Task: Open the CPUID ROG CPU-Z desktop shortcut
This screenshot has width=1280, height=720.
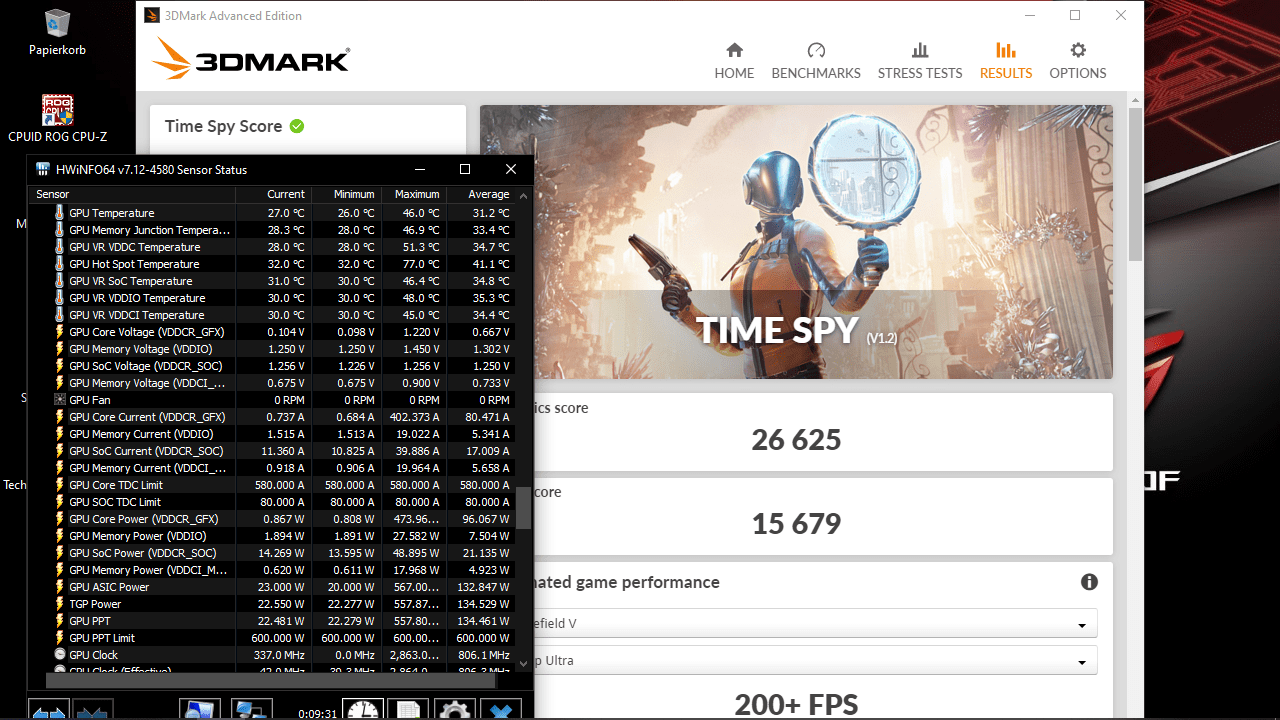Action: point(57,118)
